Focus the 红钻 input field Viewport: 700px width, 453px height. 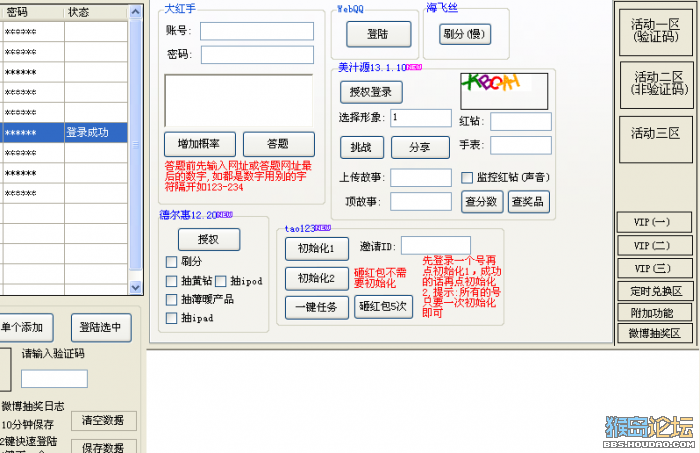pos(521,121)
